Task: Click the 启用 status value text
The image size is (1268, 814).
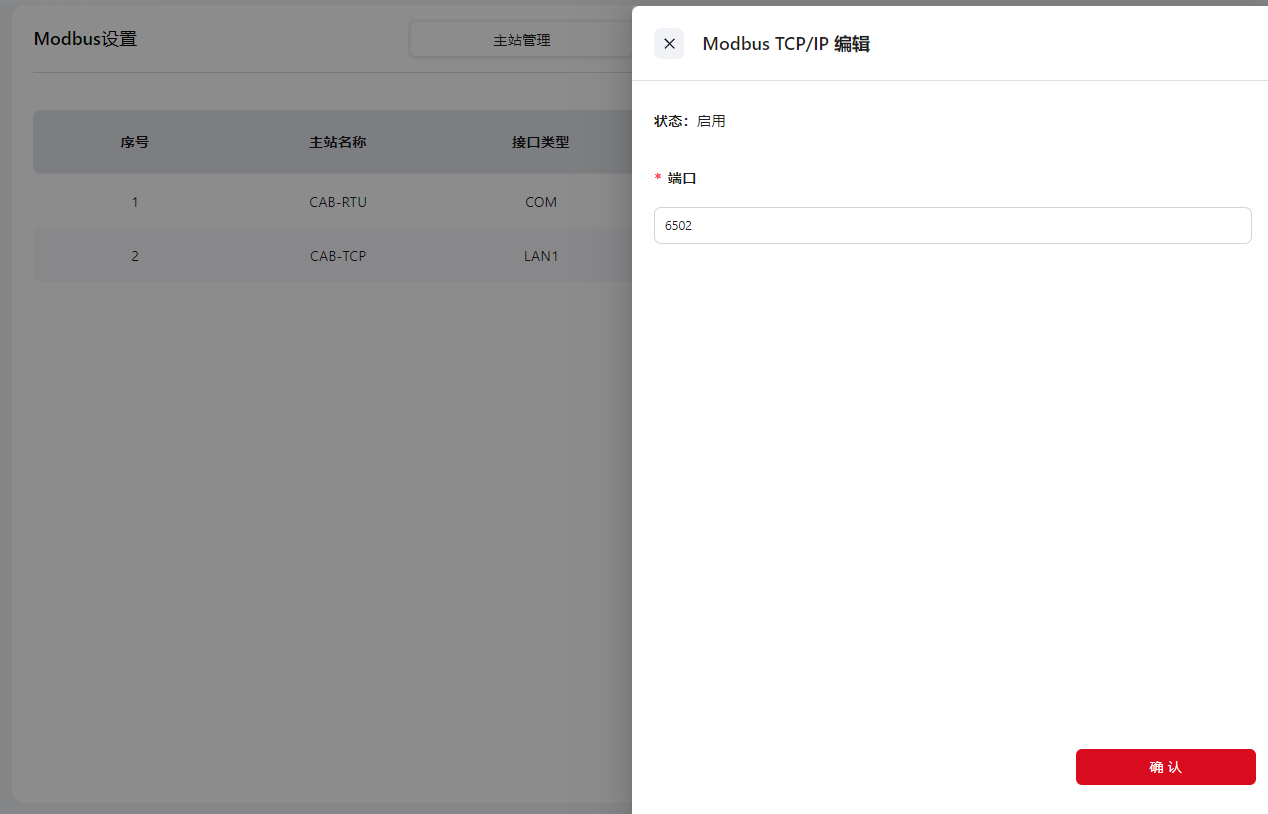Action: tap(711, 121)
